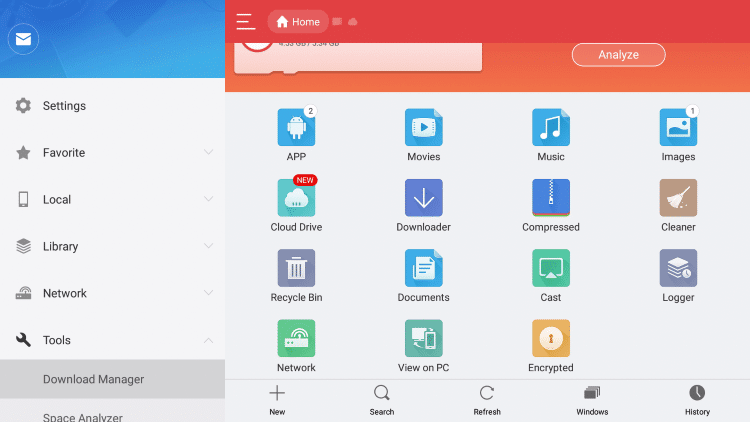Open the Logger tool
The width and height of the screenshot is (750, 422).
coord(678,268)
